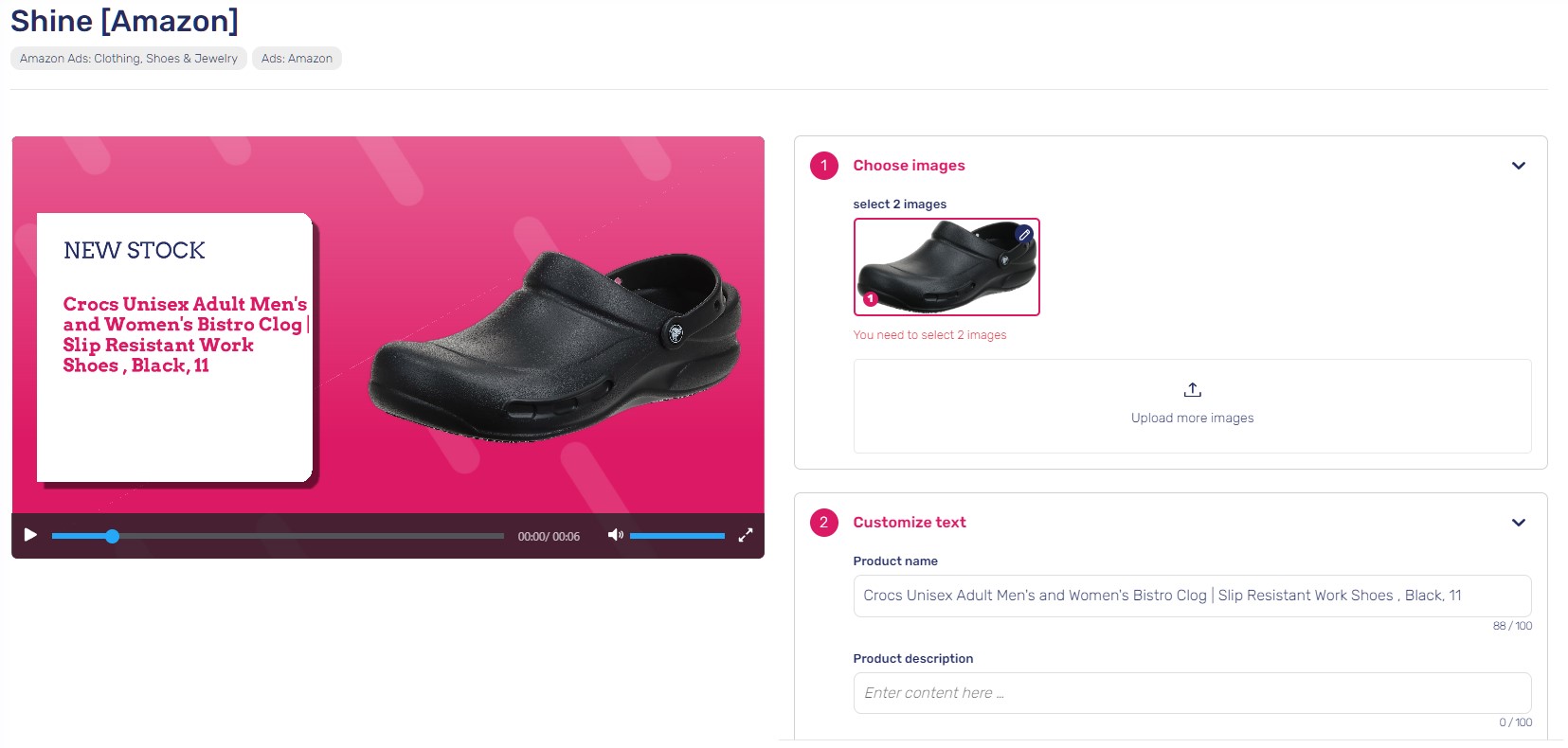Click the Product description label
The width and height of the screenshot is (1568, 748).
click(x=912, y=659)
